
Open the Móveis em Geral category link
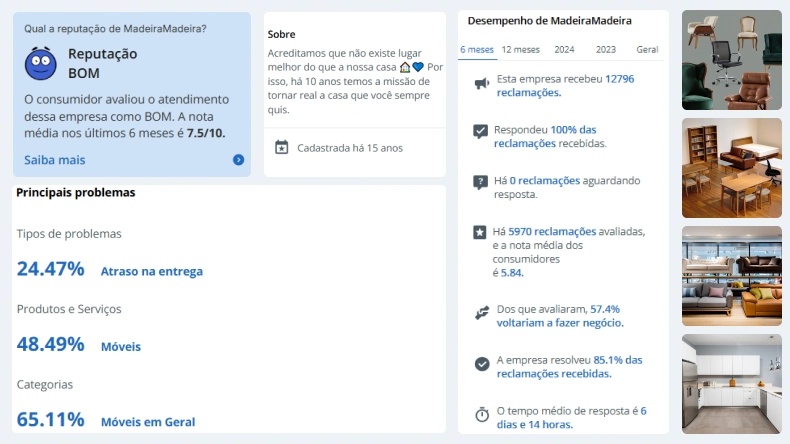tap(148, 422)
